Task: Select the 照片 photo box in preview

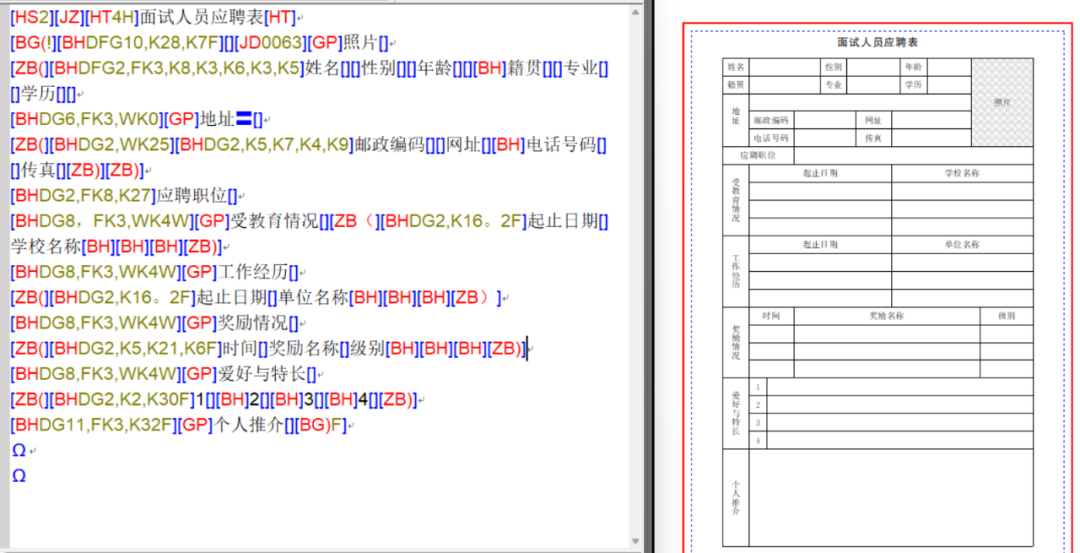Action: point(1002,102)
